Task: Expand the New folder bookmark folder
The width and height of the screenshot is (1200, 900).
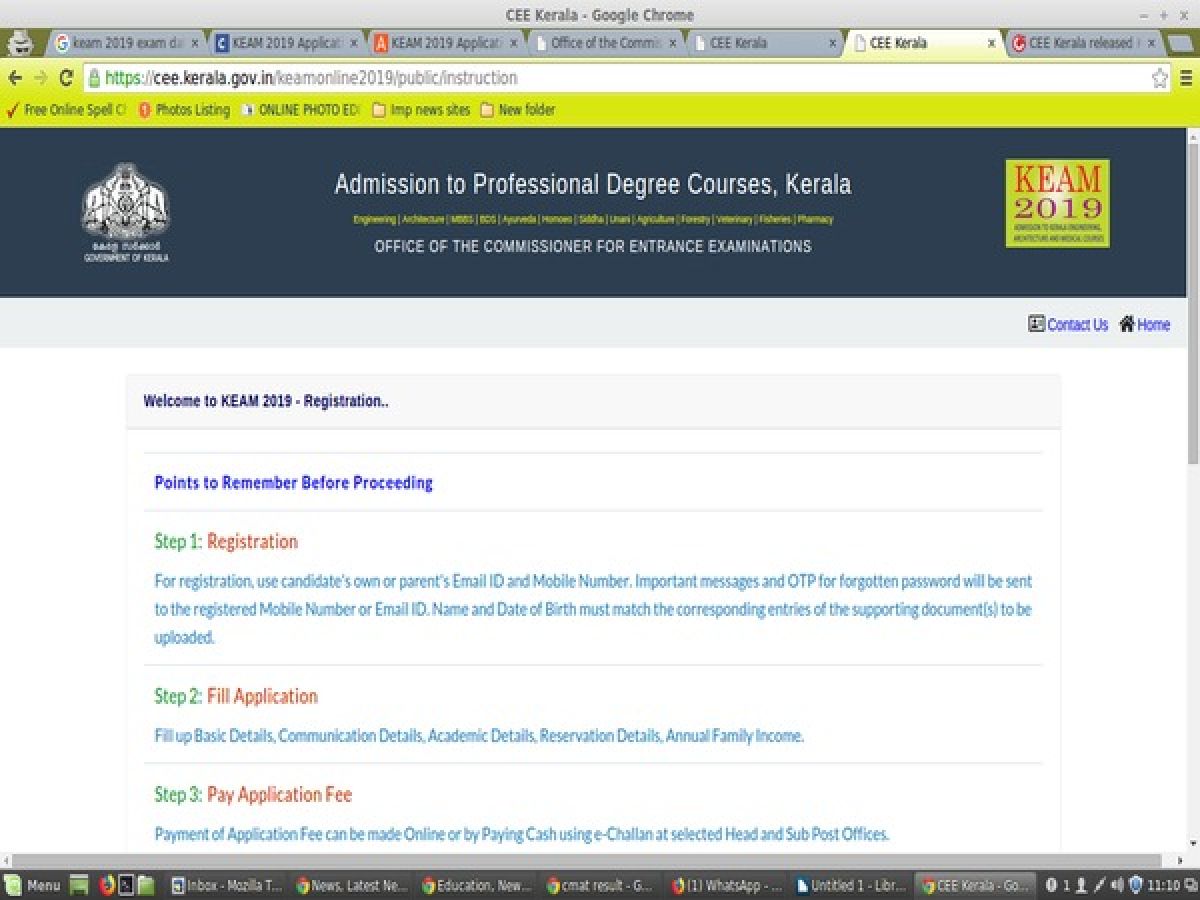Action: 517,110
